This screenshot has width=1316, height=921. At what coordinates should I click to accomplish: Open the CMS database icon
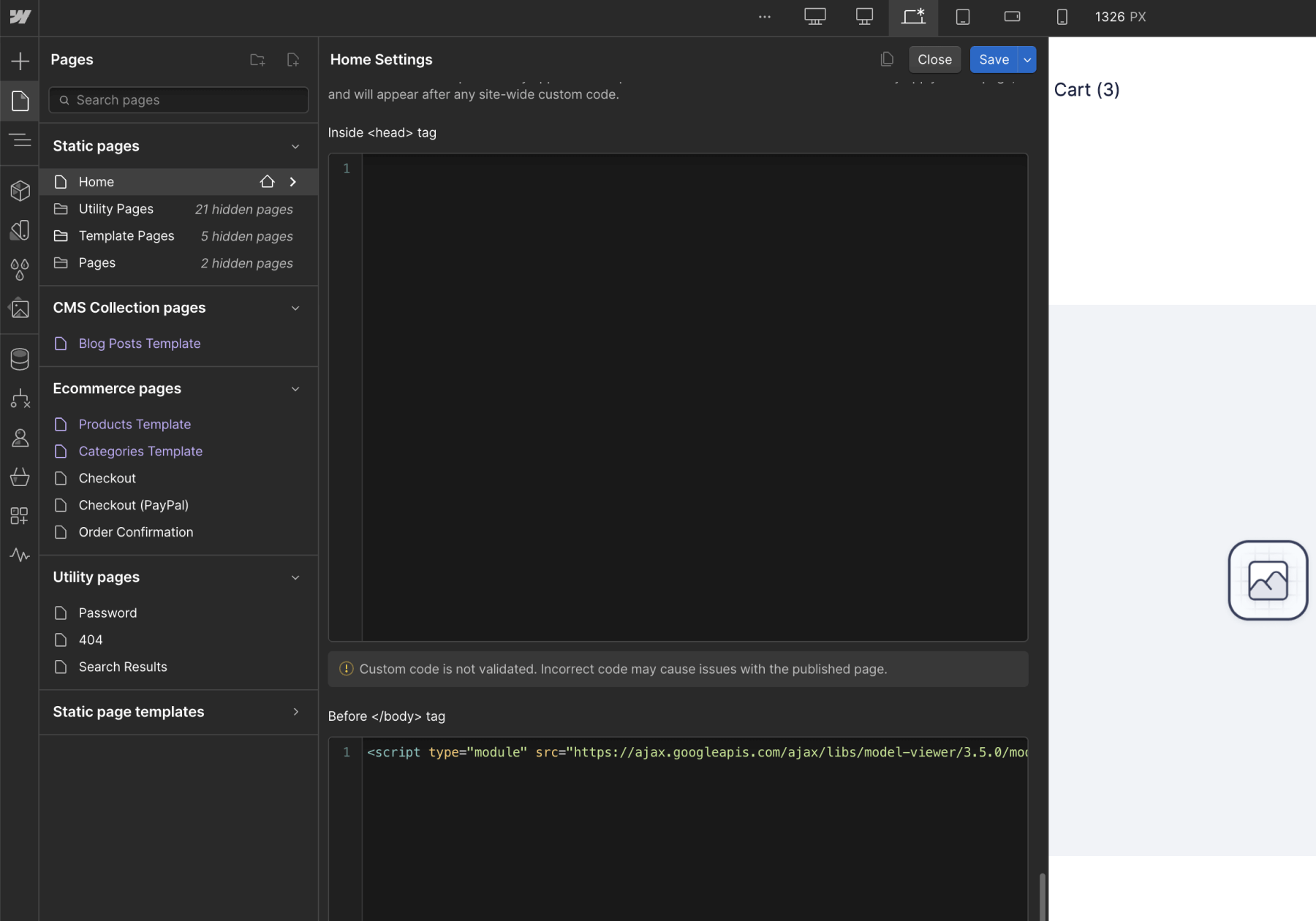click(x=20, y=359)
